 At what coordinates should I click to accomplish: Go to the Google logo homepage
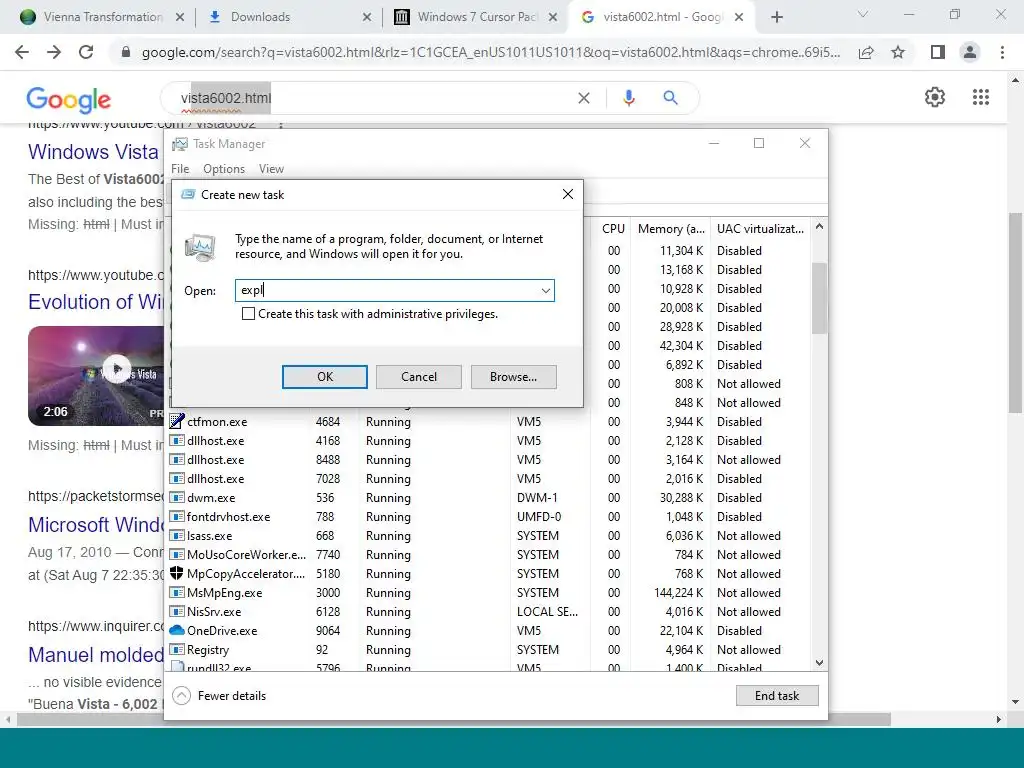pos(69,99)
